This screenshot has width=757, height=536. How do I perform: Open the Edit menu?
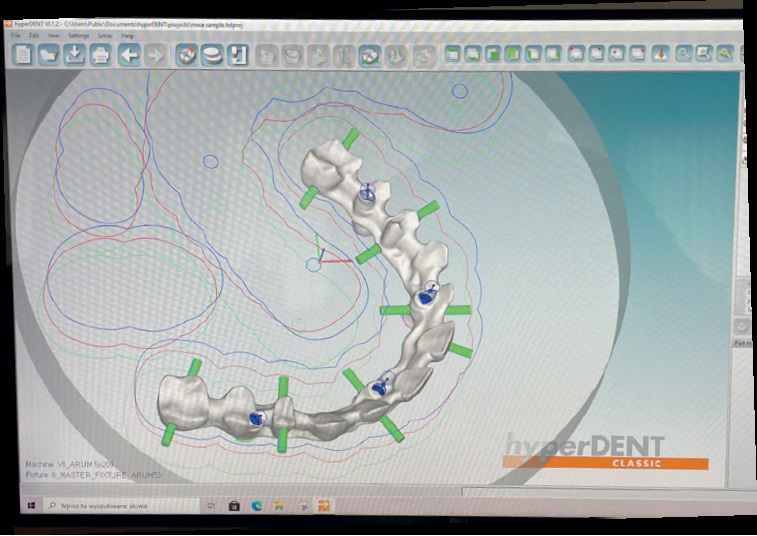(34, 35)
